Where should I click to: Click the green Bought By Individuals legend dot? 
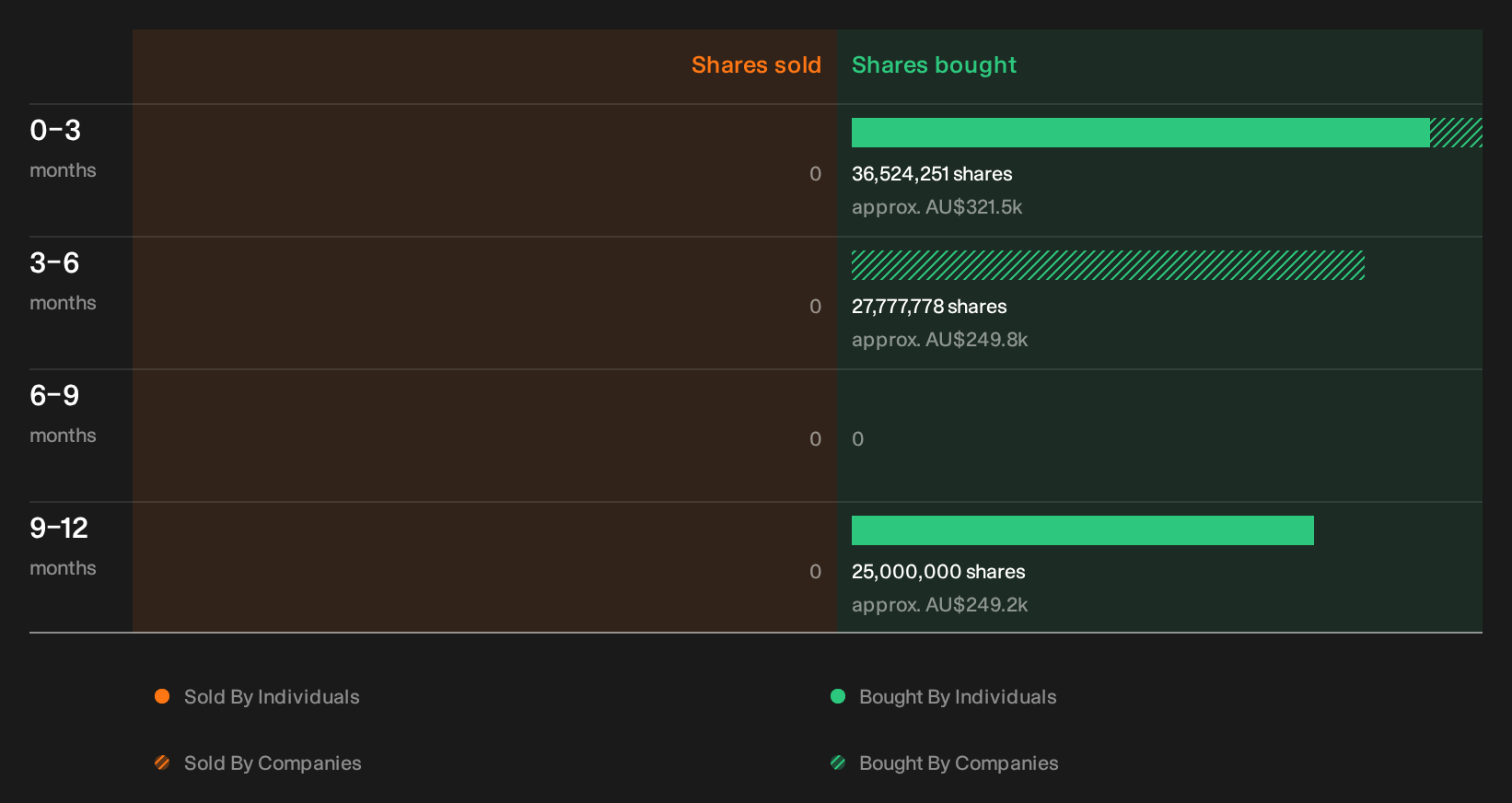click(x=838, y=696)
